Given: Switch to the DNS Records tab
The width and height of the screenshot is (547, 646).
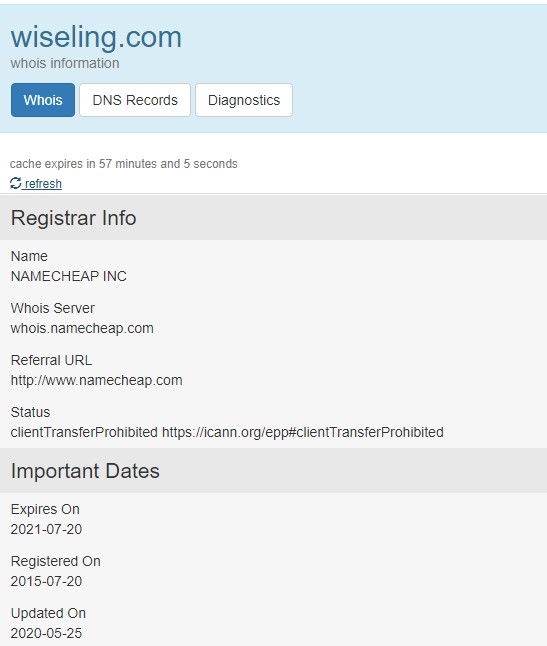Looking at the screenshot, I should (x=135, y=100).
